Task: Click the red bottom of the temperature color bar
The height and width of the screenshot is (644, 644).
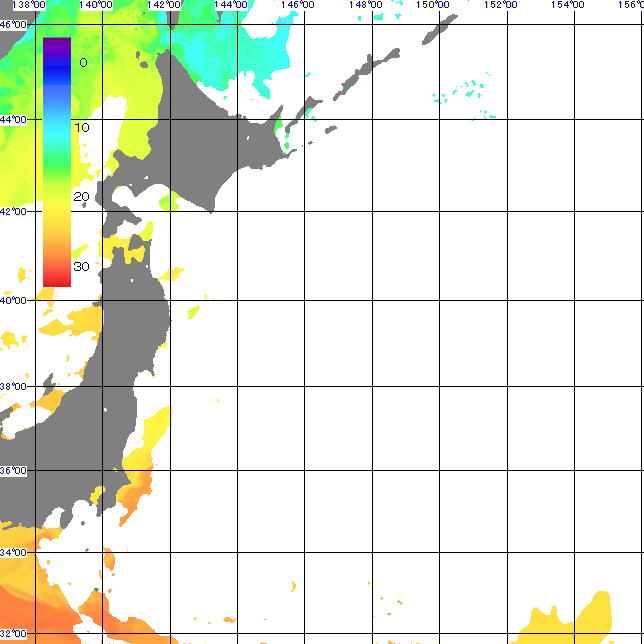Action: click(x=57, y=279)
